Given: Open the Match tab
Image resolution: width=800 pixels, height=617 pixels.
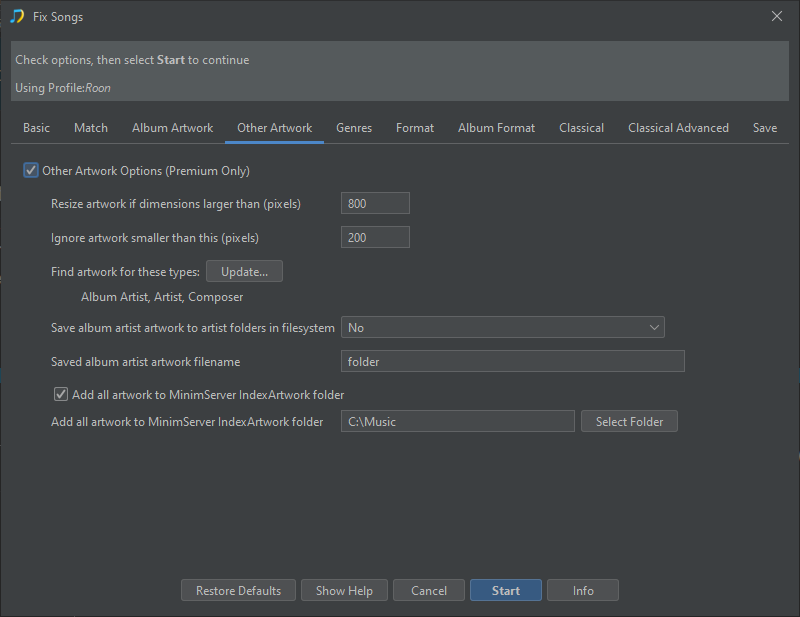Looking at the screenshot, I should 91,128.
